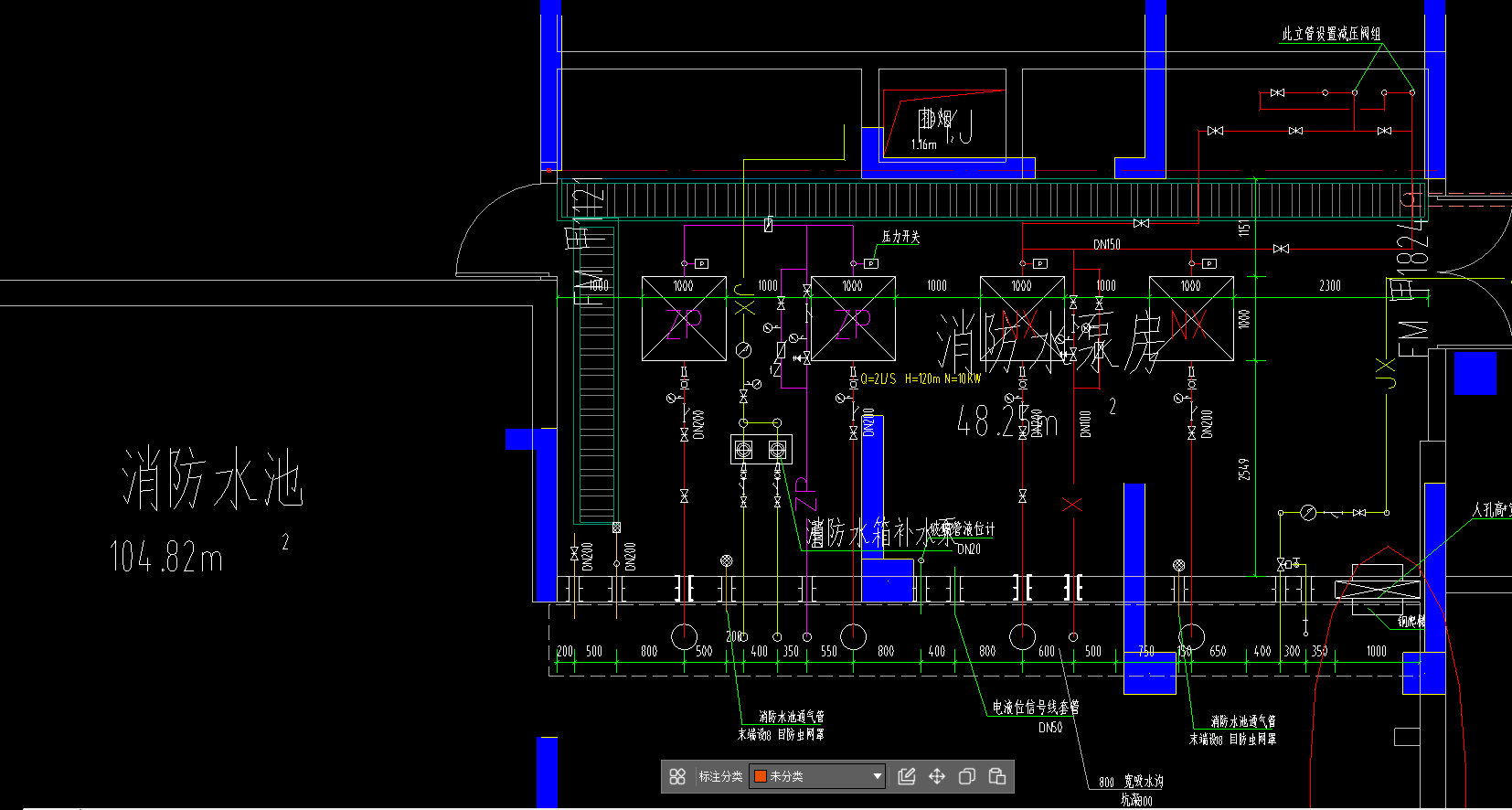Click the paste annotation icon
Image resolution: width=1512 pixels, height=810 pixels.
pos(997,776)
